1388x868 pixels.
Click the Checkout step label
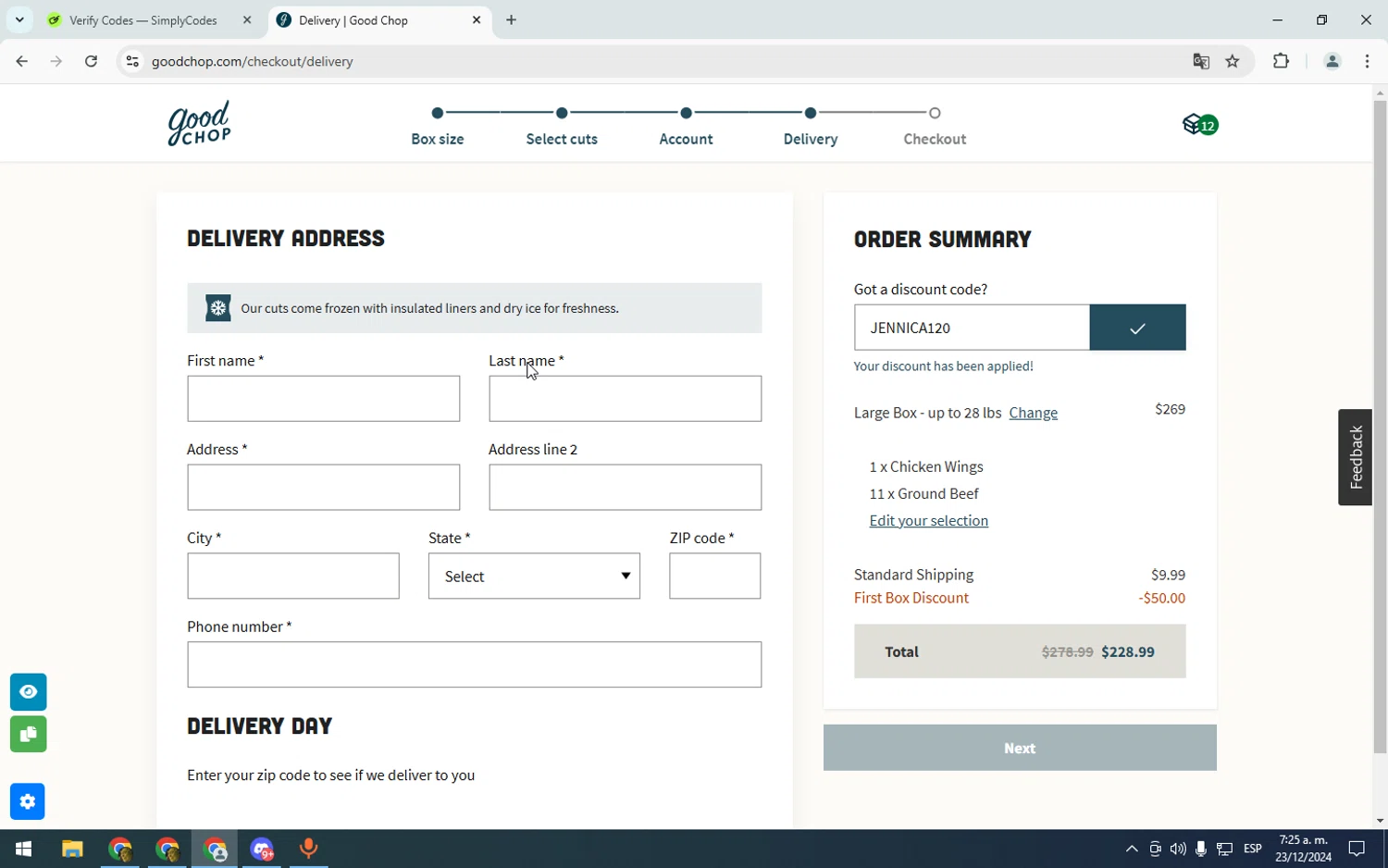pos(935,139)
